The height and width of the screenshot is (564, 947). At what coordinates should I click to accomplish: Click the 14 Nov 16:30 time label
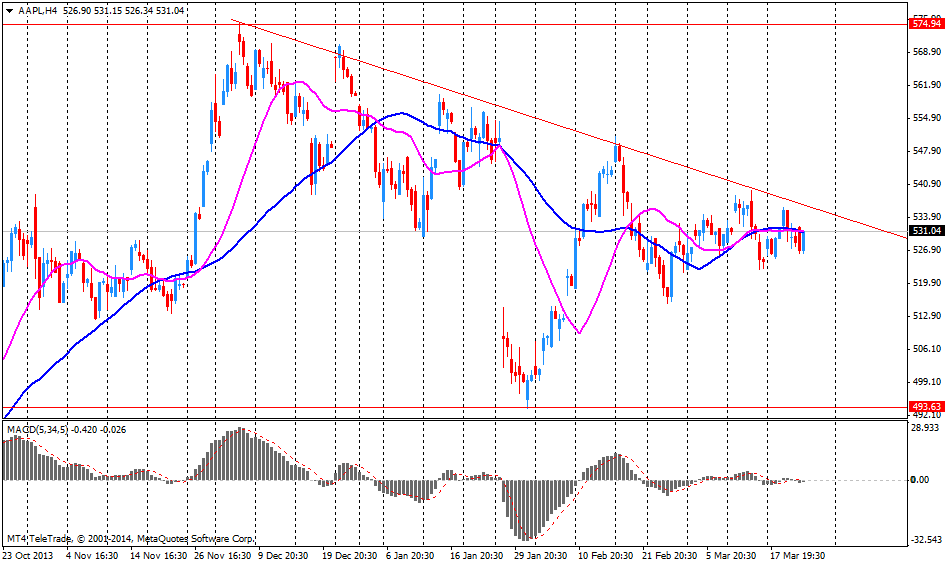click(157, 555)
